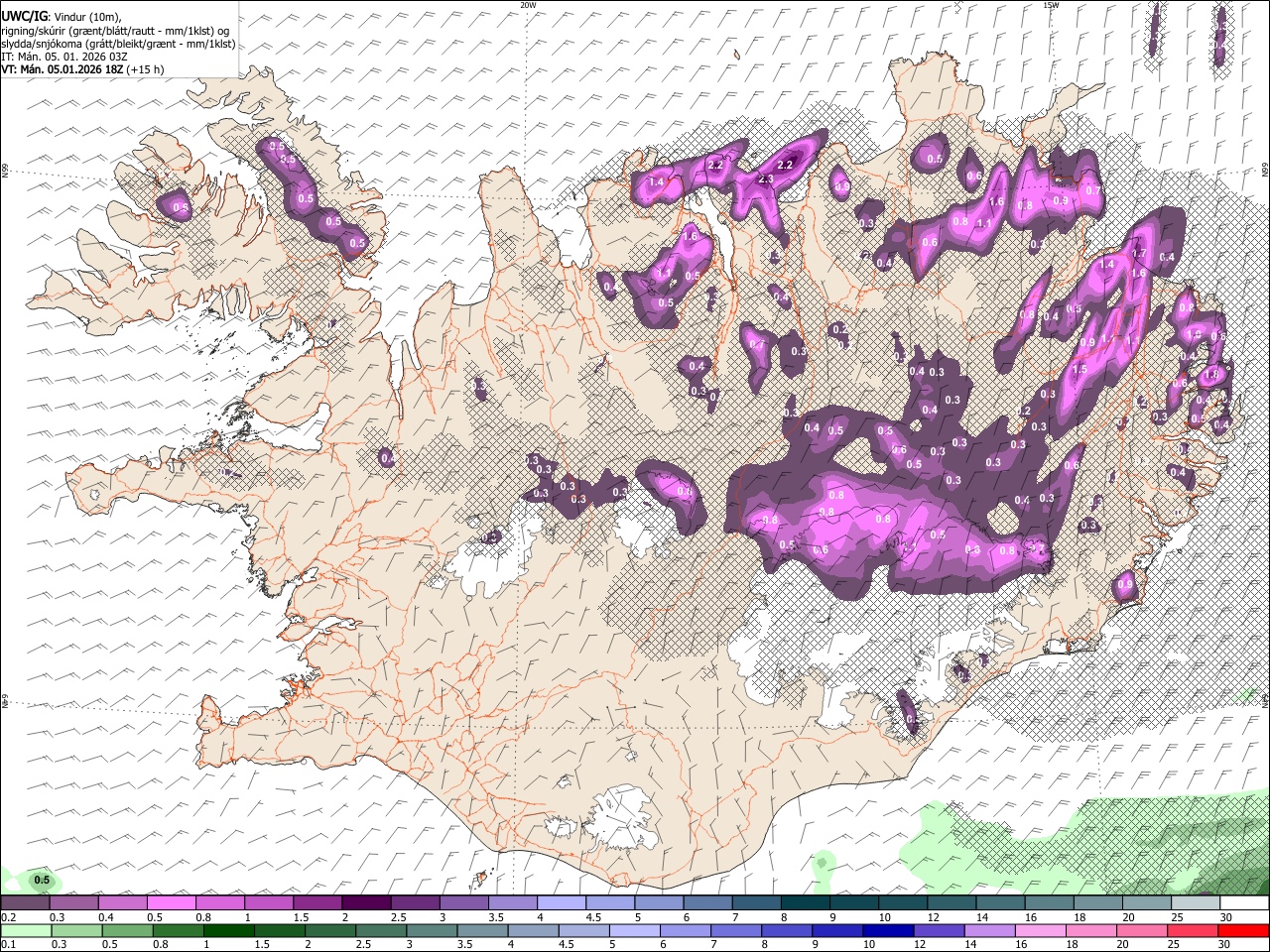The width and height of the screenshot is (1270, 952).
Task: Click the pale lavender 4–4.5 snow legend swatch
Action: (562, 902)
